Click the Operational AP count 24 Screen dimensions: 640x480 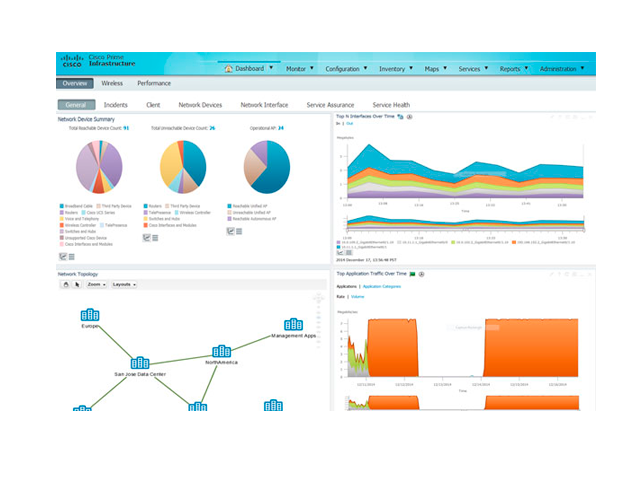(x=281, y=128)
